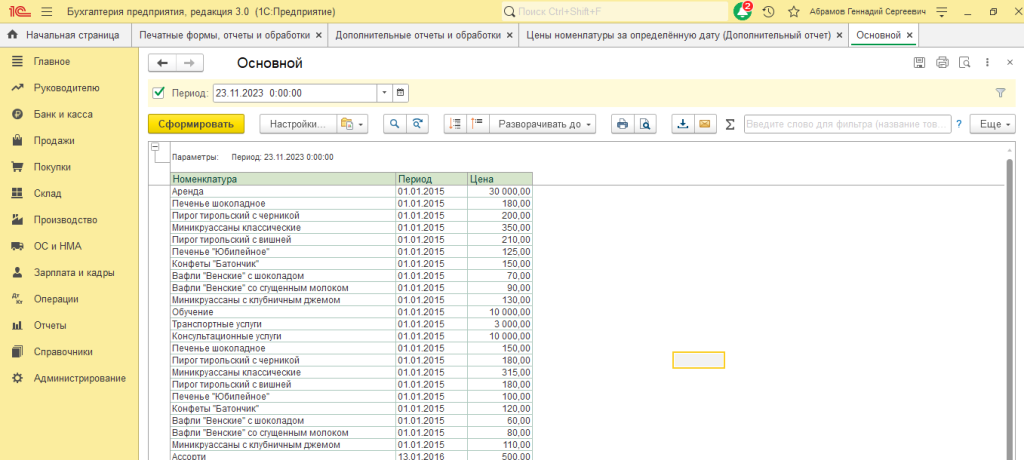Switch to Дополнительные отчеты и обработки tab
This screenshot has height=460, width=1024.
tap(418, 35)
